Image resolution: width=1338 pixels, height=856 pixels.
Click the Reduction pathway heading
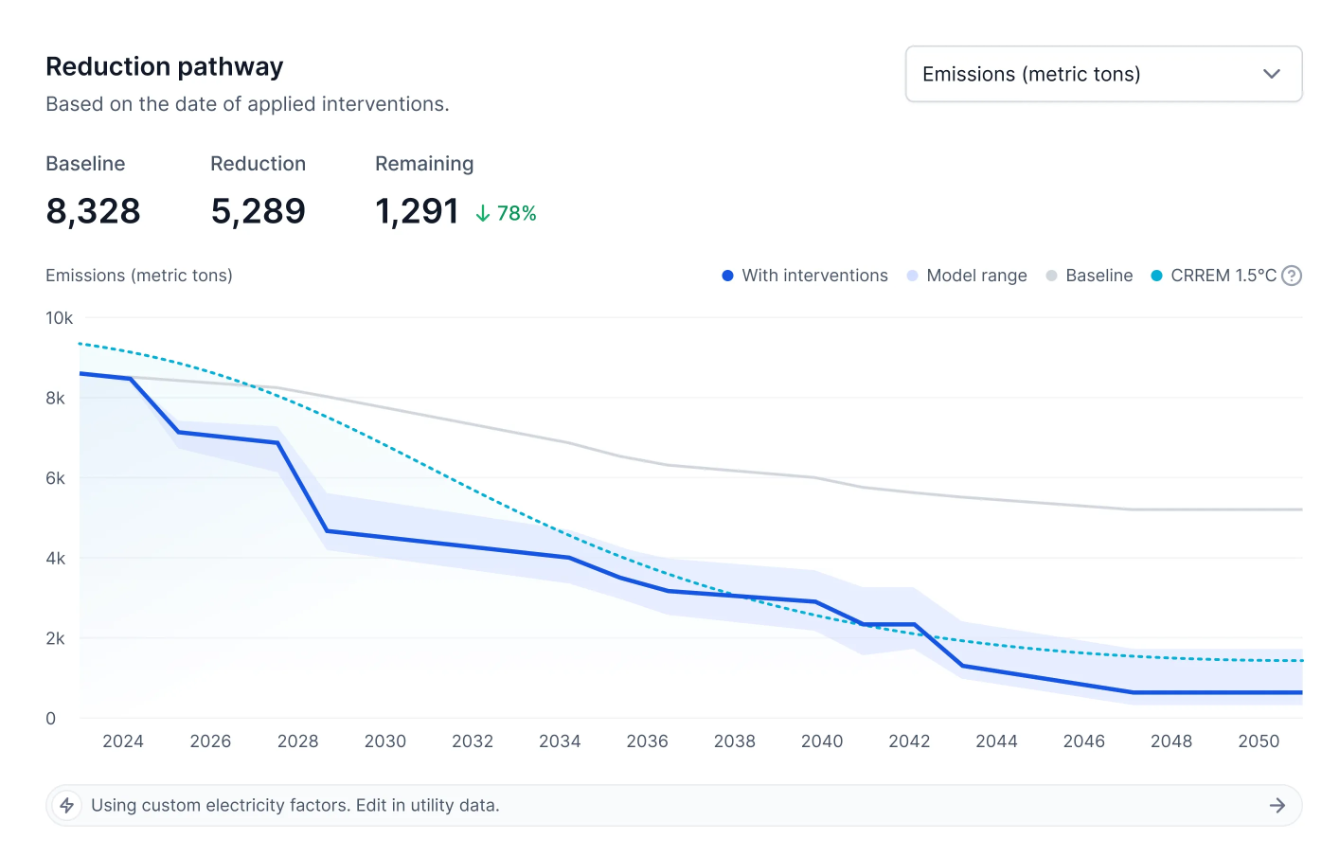(165, 67)
